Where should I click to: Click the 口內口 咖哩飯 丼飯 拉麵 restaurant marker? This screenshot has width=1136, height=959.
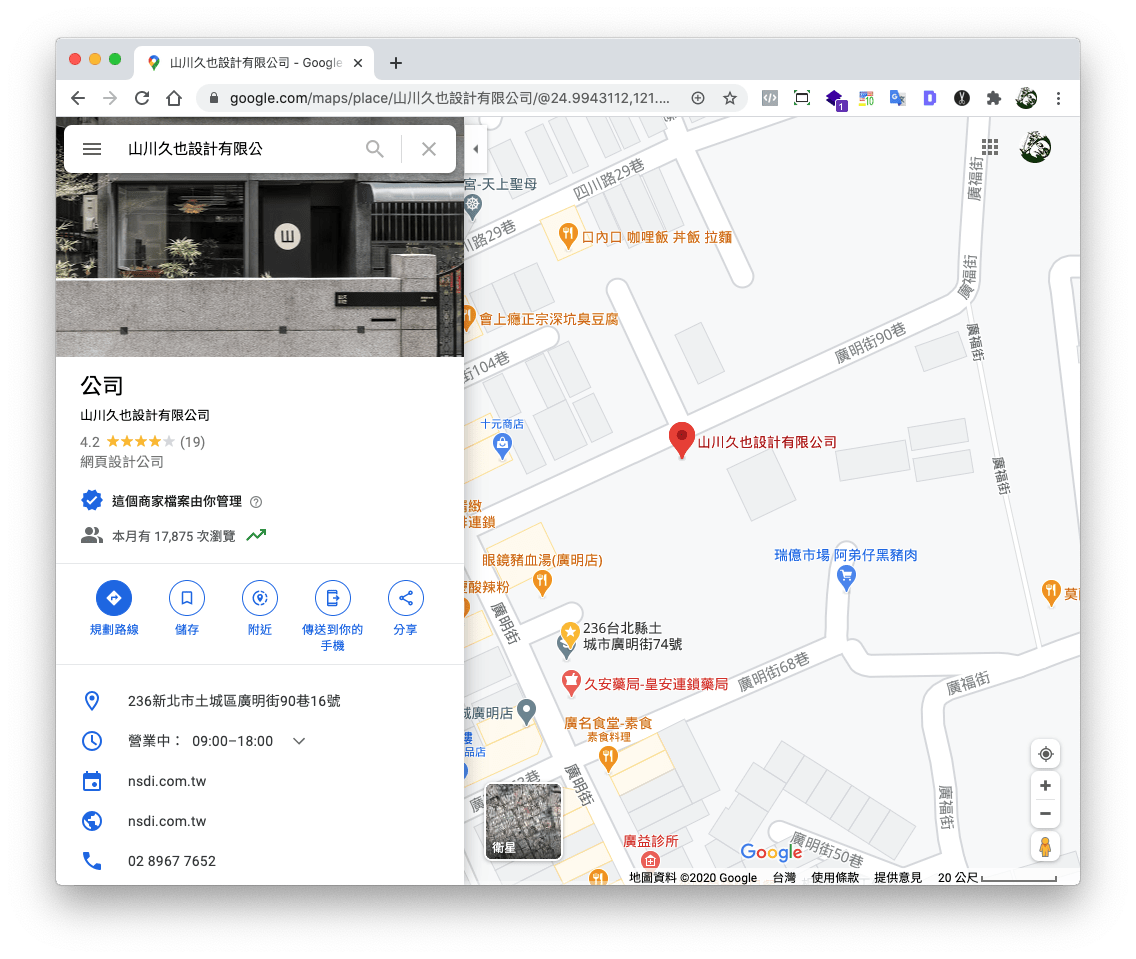568,235
